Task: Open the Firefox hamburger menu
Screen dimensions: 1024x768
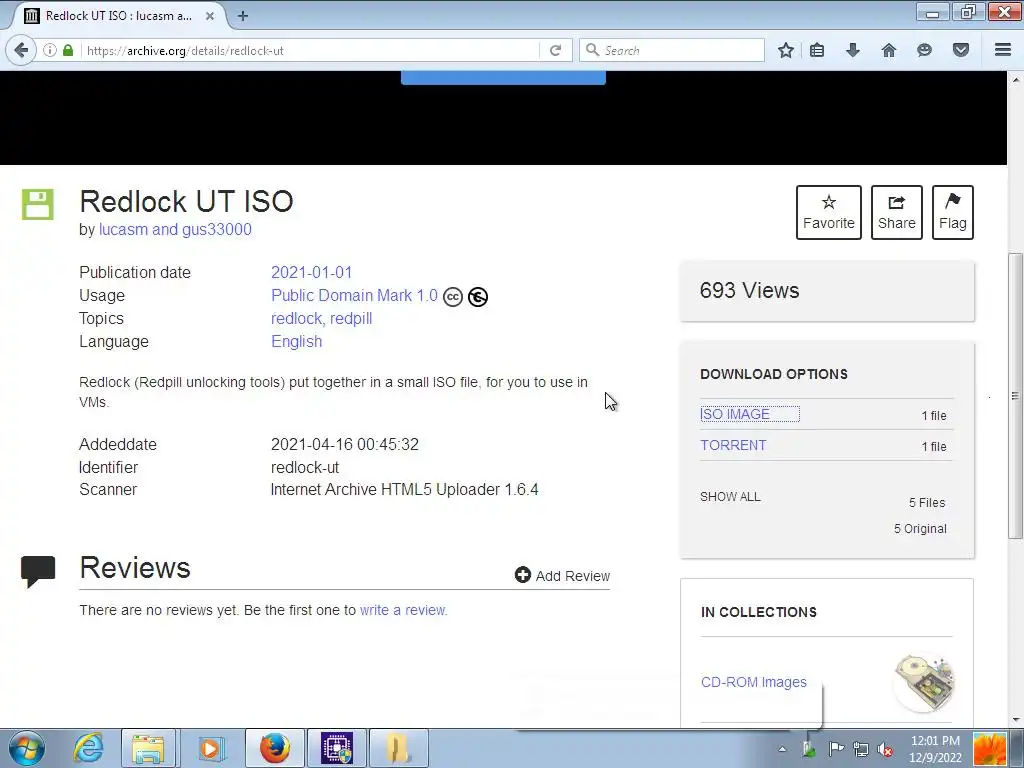Action: coord(1003,50)
